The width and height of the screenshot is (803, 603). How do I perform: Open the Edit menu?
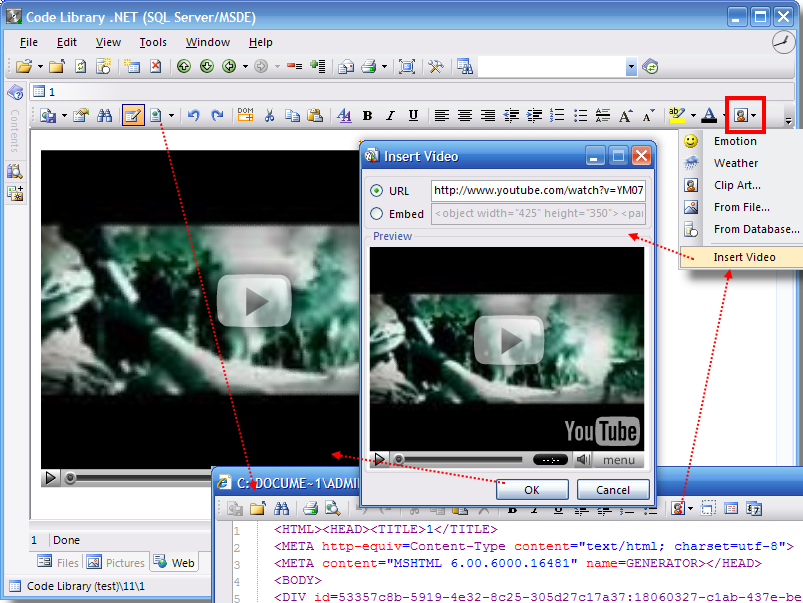[x=67, y=43]
